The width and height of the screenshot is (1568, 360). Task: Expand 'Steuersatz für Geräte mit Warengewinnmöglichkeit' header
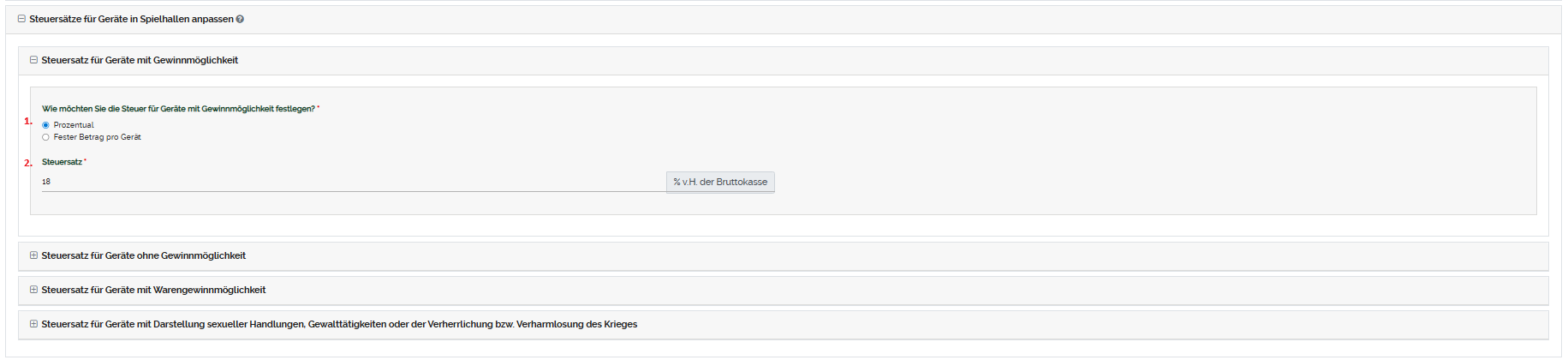[x=154, y=290]
